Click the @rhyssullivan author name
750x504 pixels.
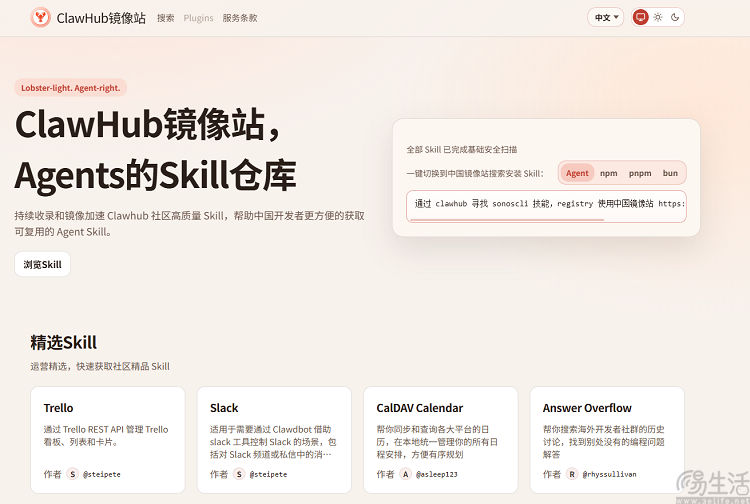pos(609,474)
